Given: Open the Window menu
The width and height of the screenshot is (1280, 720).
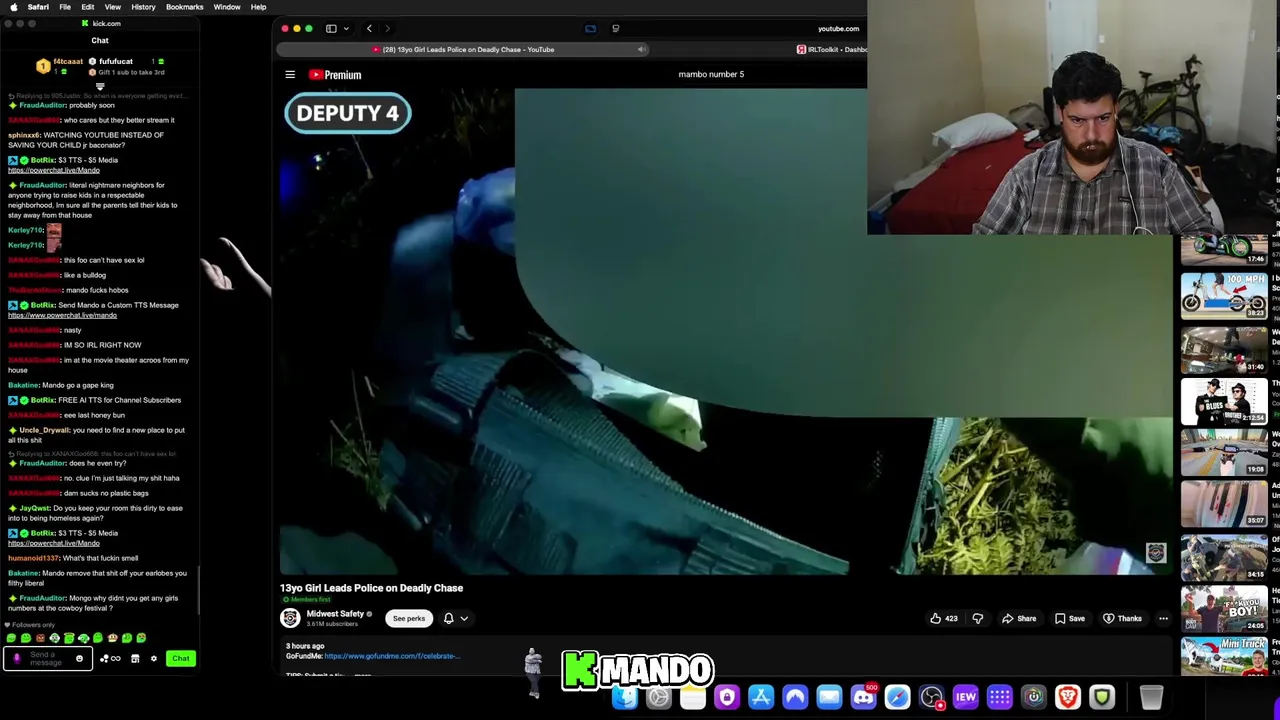Looking at the screenshot, I should click(x=227, y=7).
